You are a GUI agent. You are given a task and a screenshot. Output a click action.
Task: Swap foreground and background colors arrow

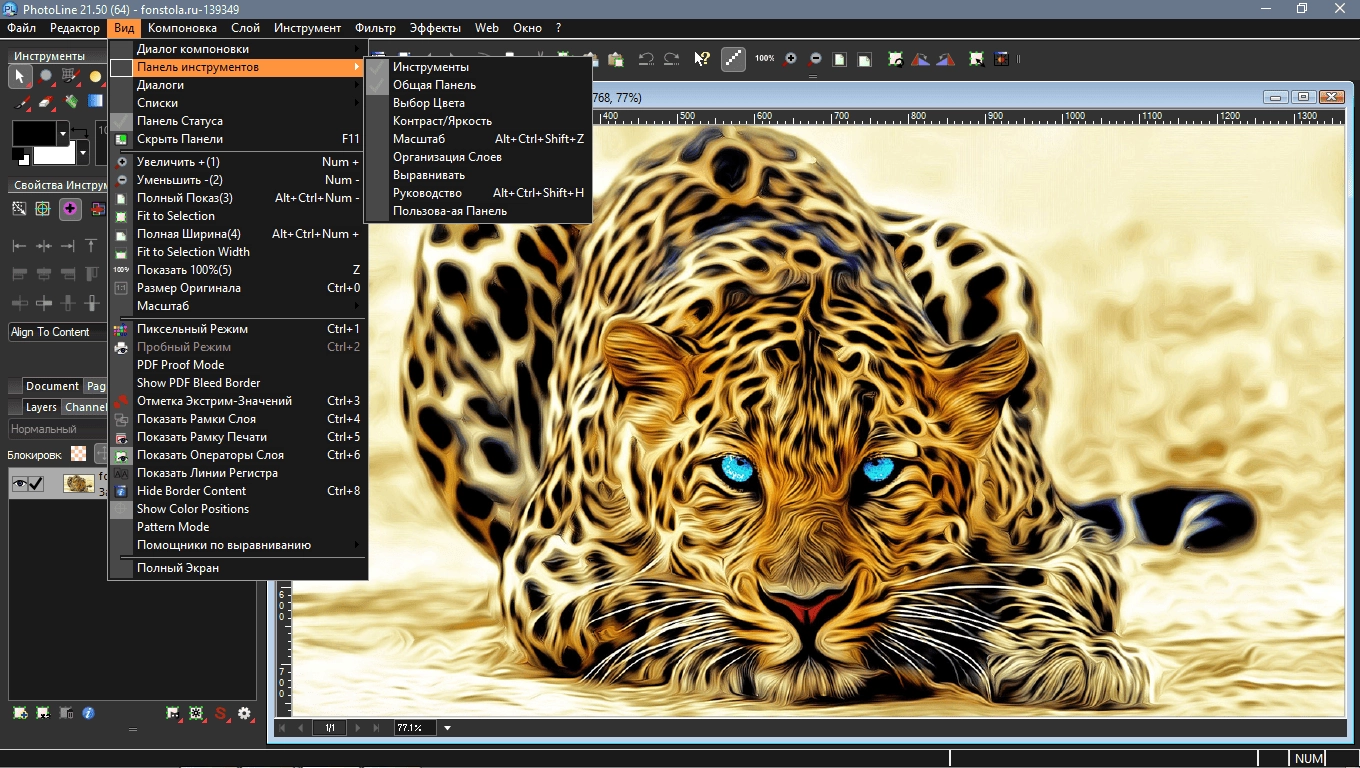pos(80,131)
